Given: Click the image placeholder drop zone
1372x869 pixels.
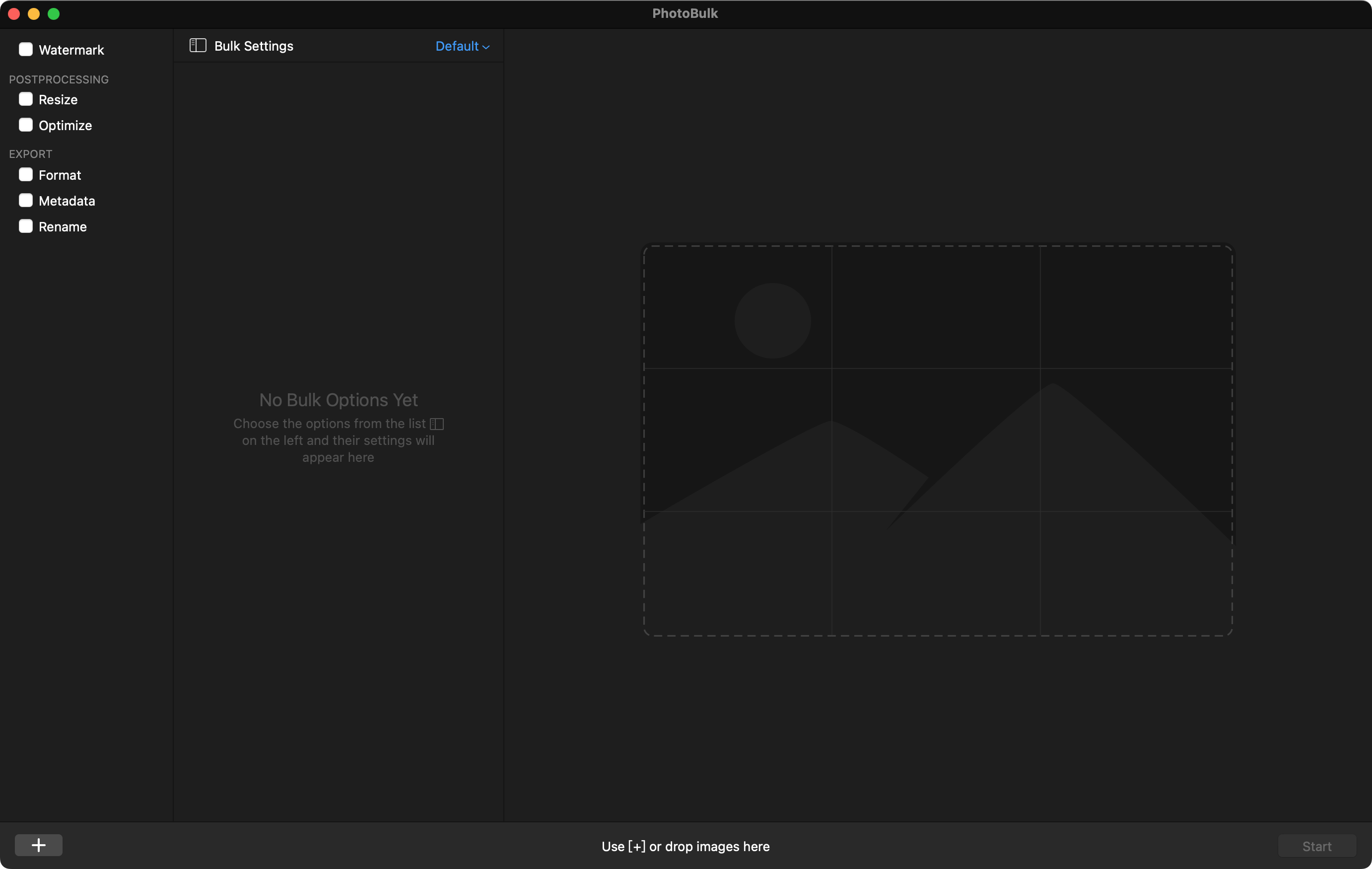Looking at the screenshot, I should click(938, 440).
